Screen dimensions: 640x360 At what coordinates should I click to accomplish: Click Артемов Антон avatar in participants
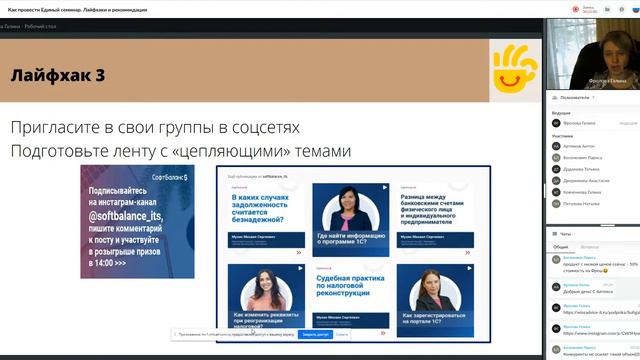click(556, 146)
